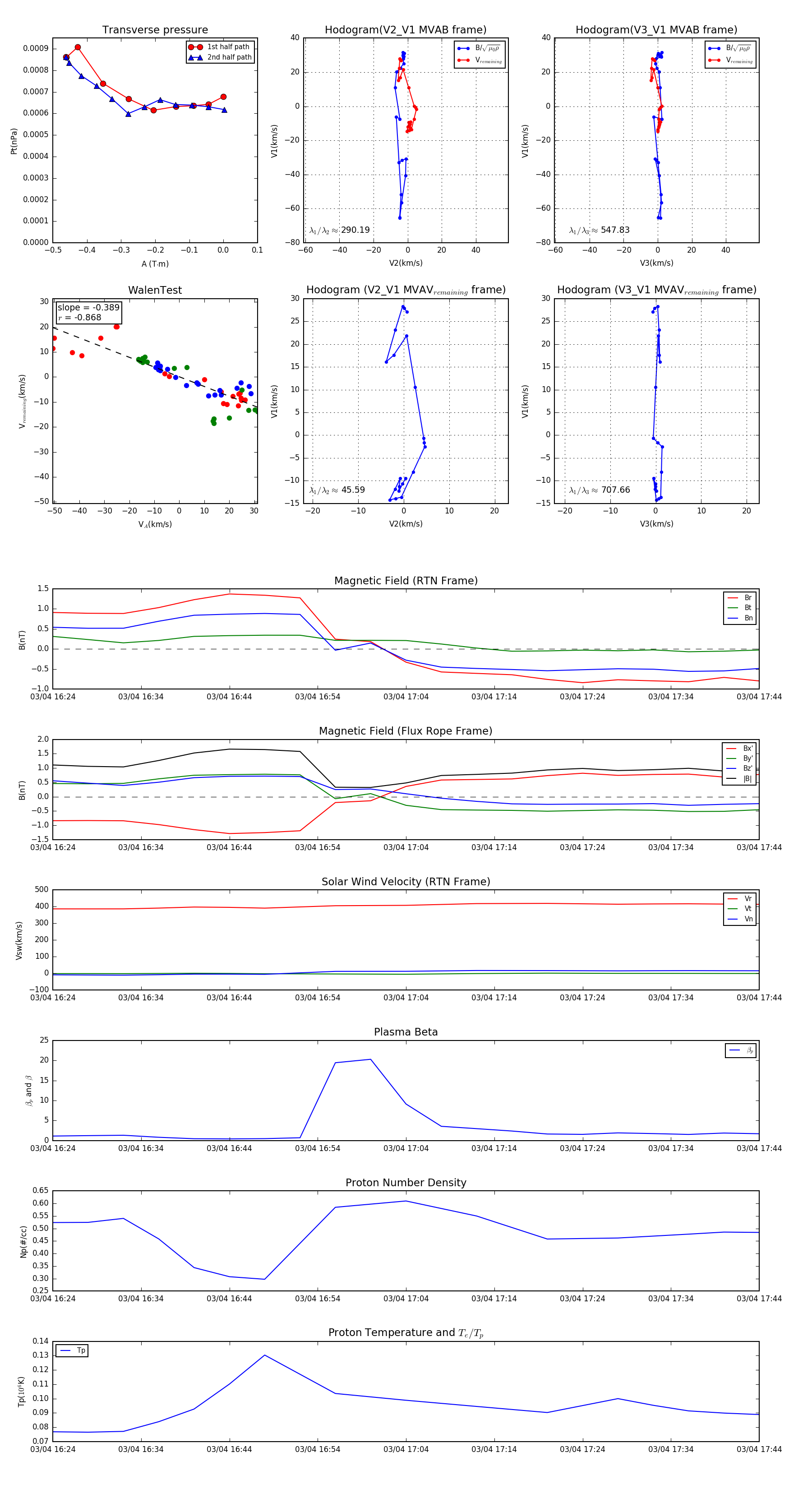The image size is (812, 1489).
Task: Click the Vr legend entry
Action: point(740,899)
